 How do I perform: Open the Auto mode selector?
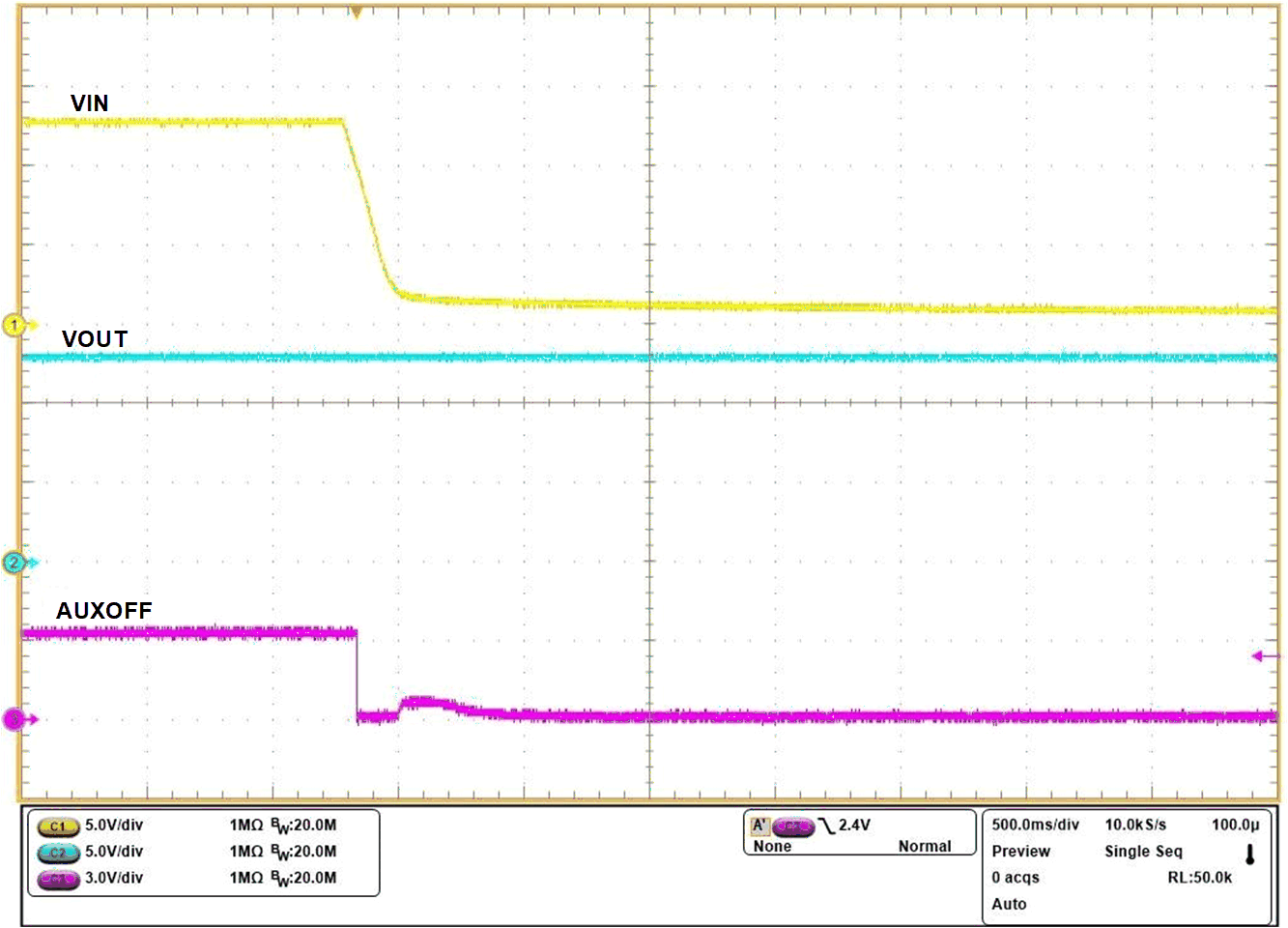(1008, 904)
